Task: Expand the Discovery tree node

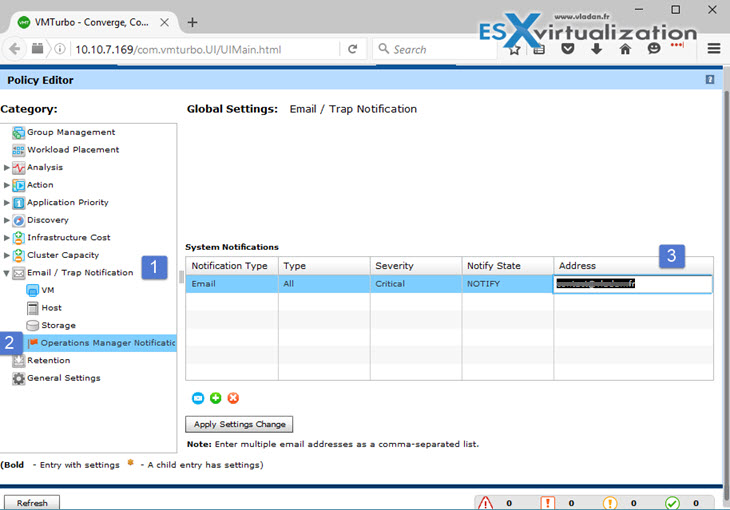Action: (x=7, y=220)
